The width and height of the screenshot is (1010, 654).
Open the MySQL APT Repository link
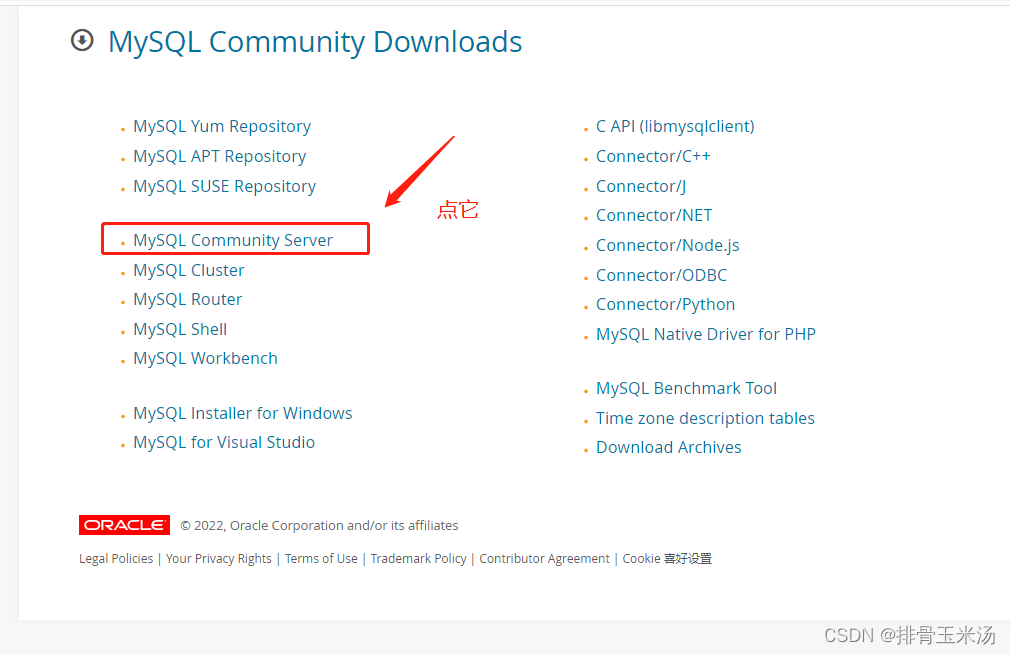pyautogui.click(x=220, y=157)
